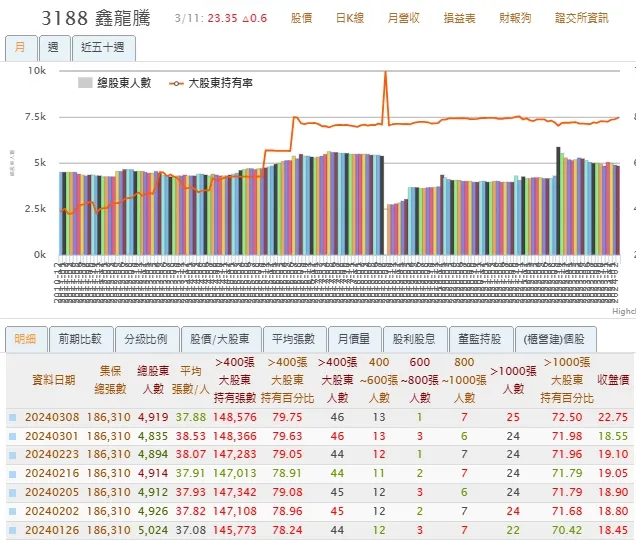Click the 總股東人數 column header
The image size is (636, 540).
point(153,380)
